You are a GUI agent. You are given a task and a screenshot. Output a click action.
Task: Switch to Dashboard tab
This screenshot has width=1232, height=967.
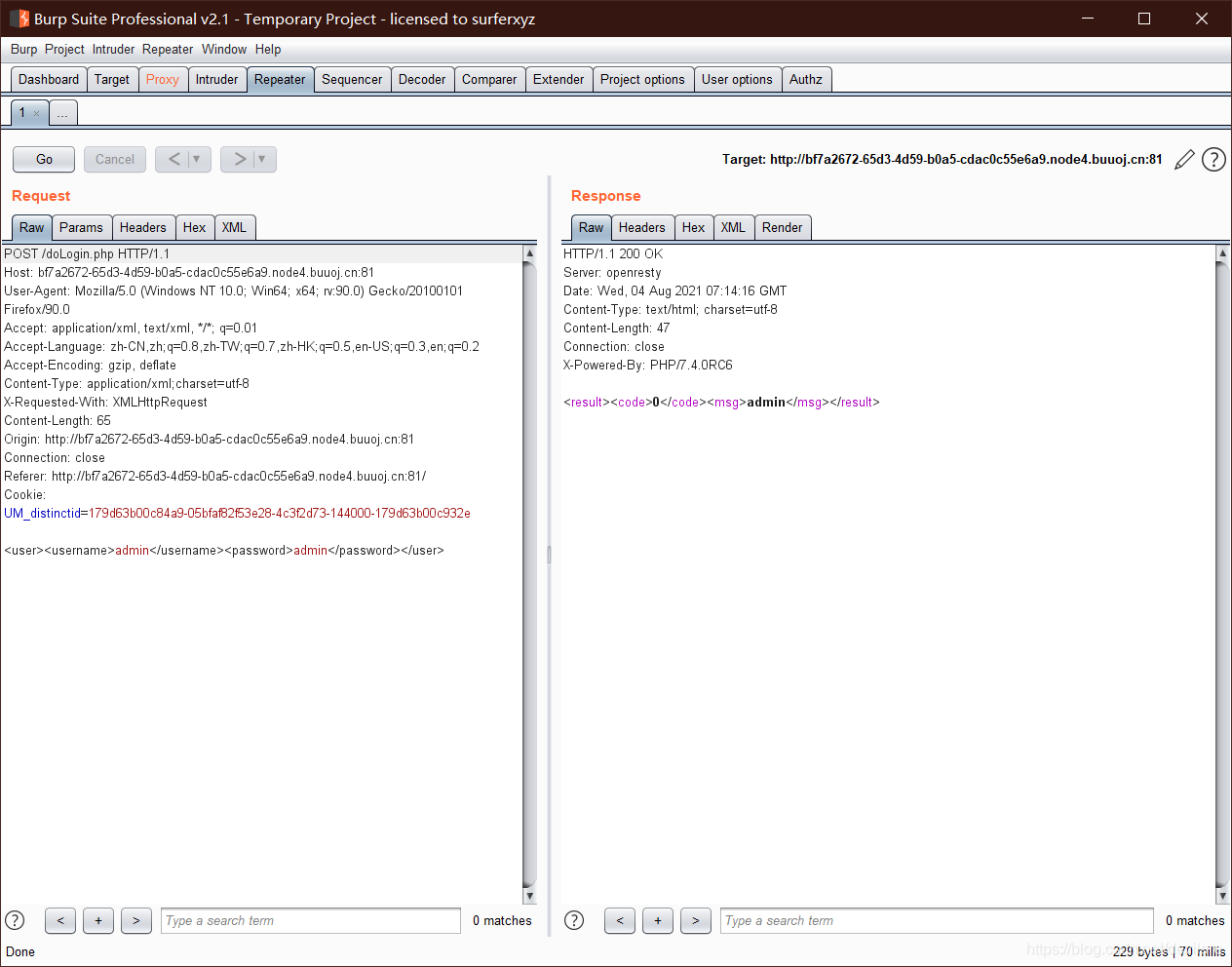(x=49, y=80)
